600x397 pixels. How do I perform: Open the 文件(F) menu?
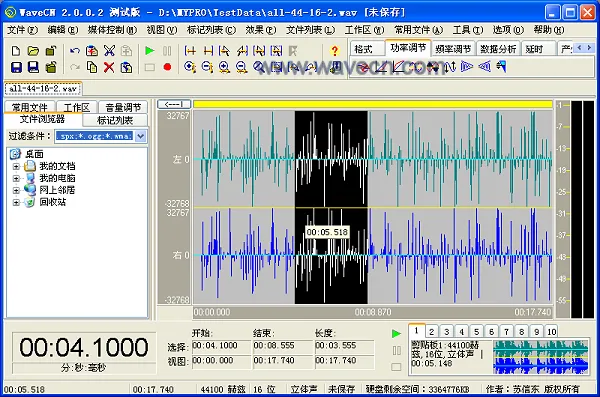[x=23, y=30]
